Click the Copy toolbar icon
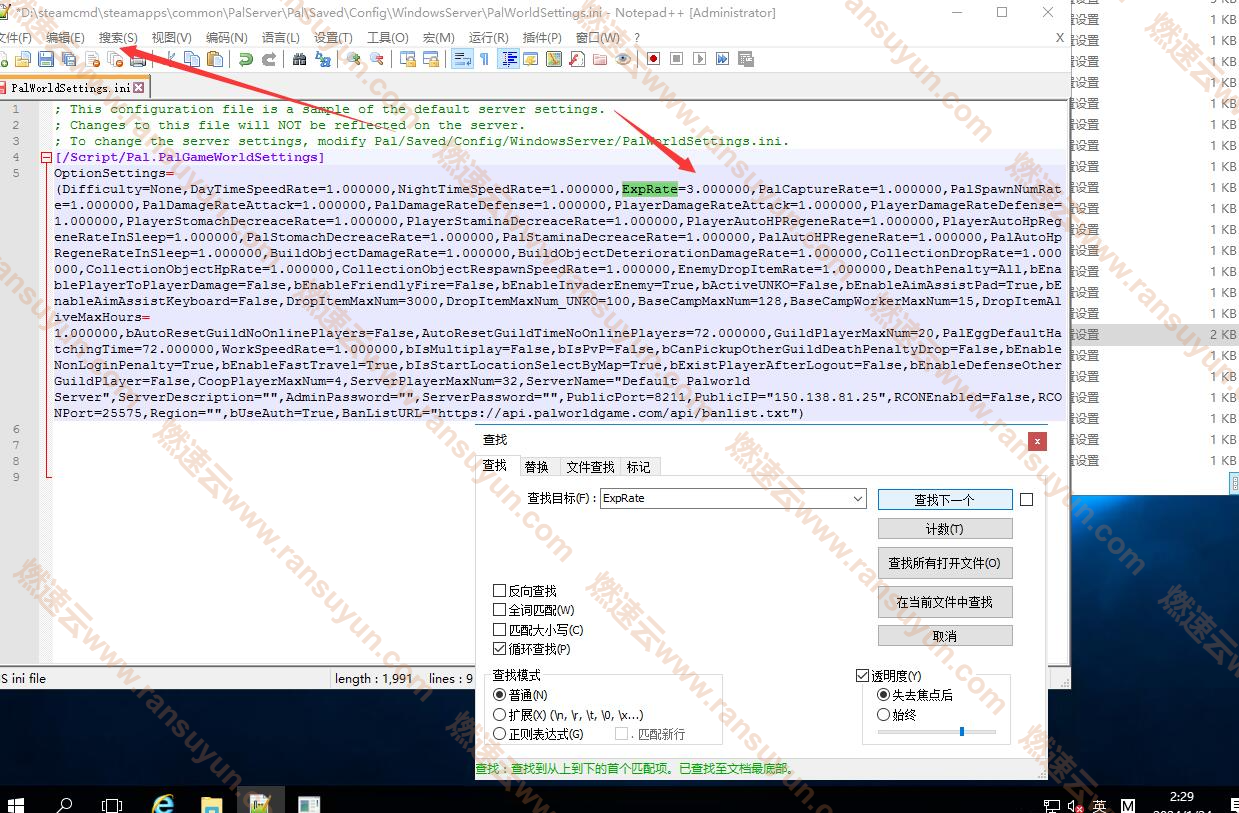The height and width of the screenshot is (813, 1239). pyautogui.click(x=193, y=59)
